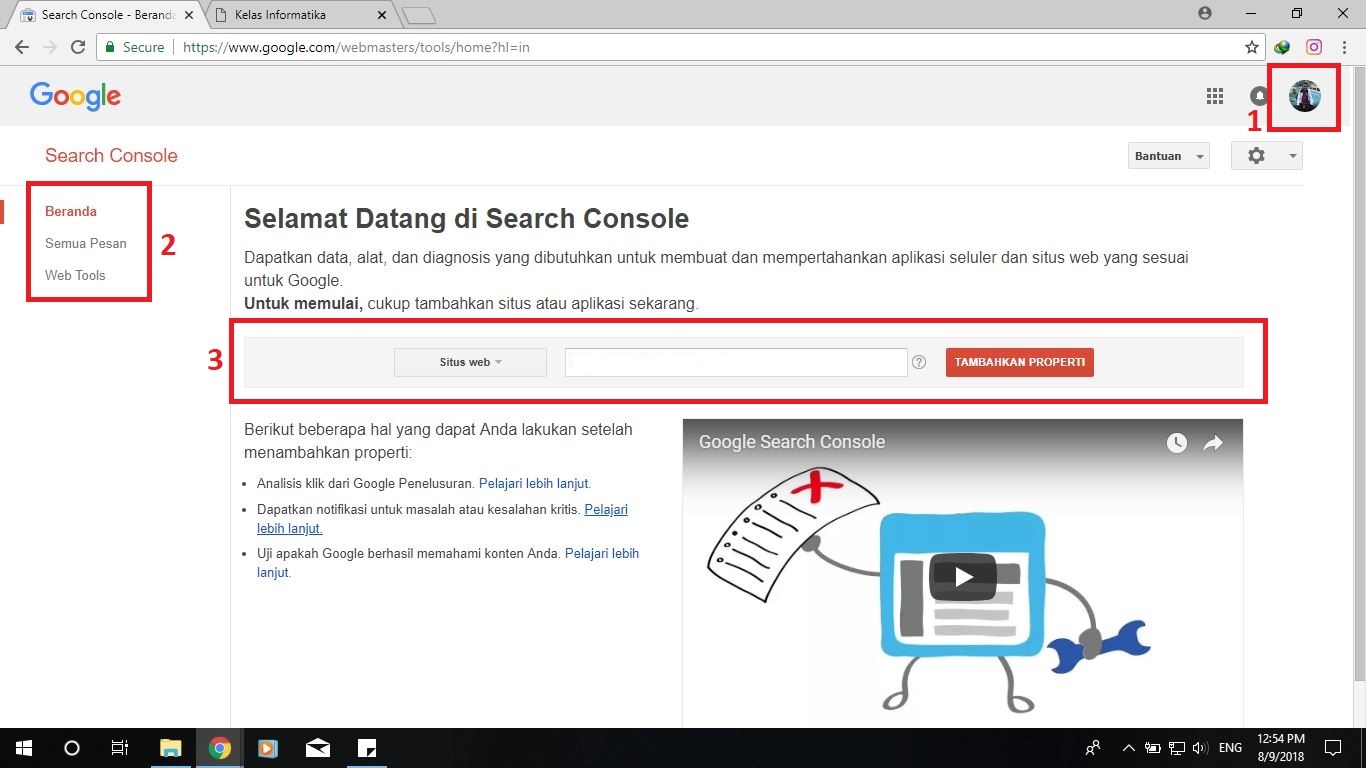Expand the Bantuan dropdown
Image resolution: width=1366 pixels, height=768 pixels.
click(x=1168, y=156)
